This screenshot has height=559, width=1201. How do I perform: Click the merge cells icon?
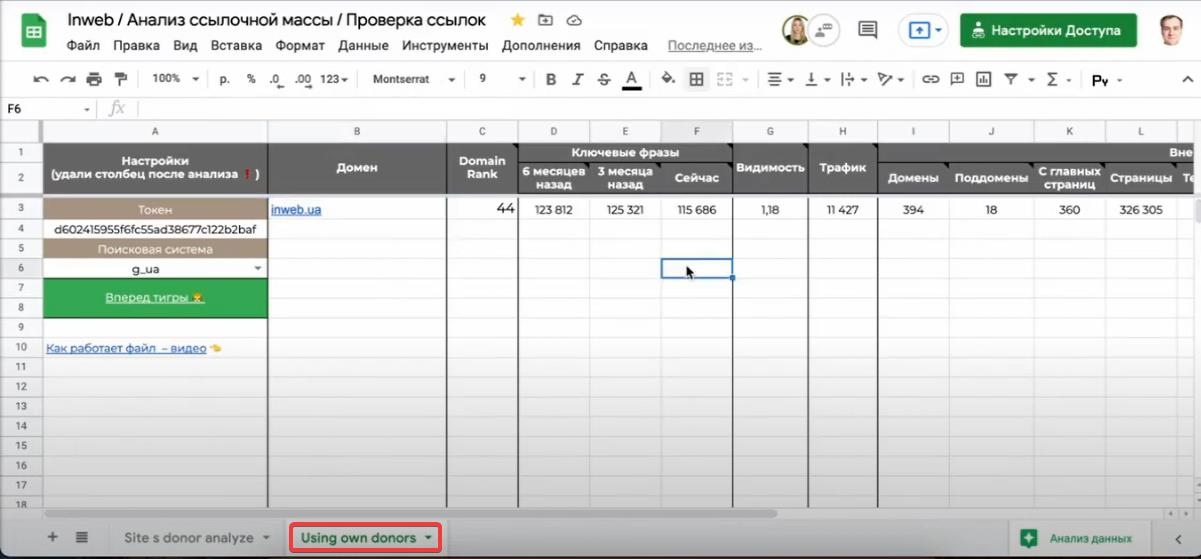[723, 79]
